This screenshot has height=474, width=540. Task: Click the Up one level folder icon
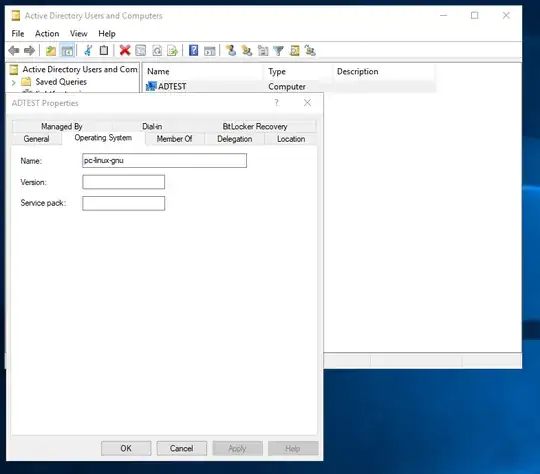[51, 51]
